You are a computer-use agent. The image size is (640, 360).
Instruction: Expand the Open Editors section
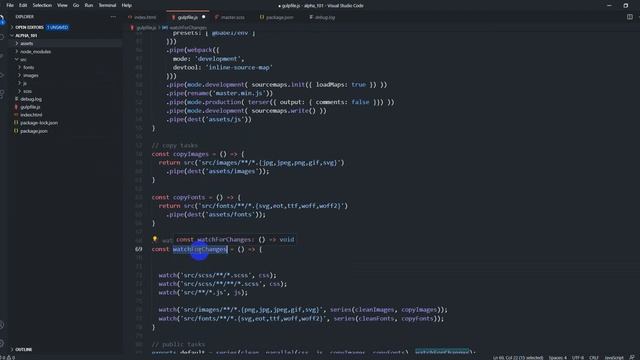click(29, 27)
